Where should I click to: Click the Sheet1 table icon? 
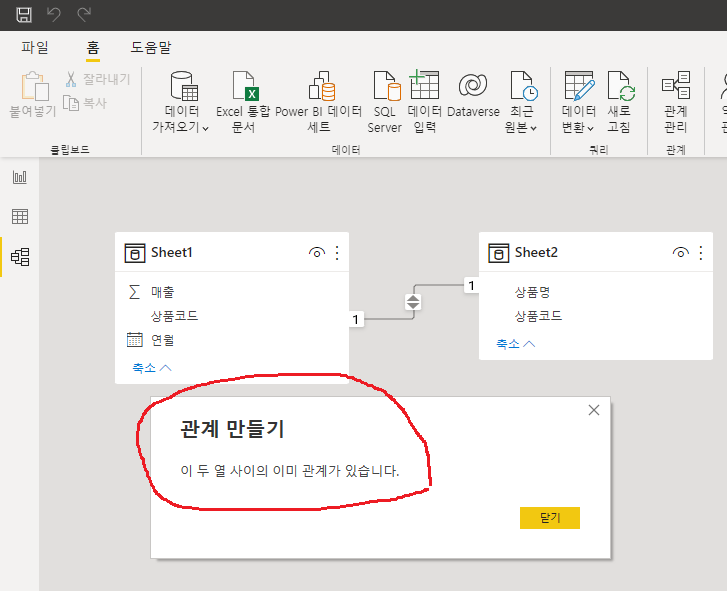coord(135,253)
